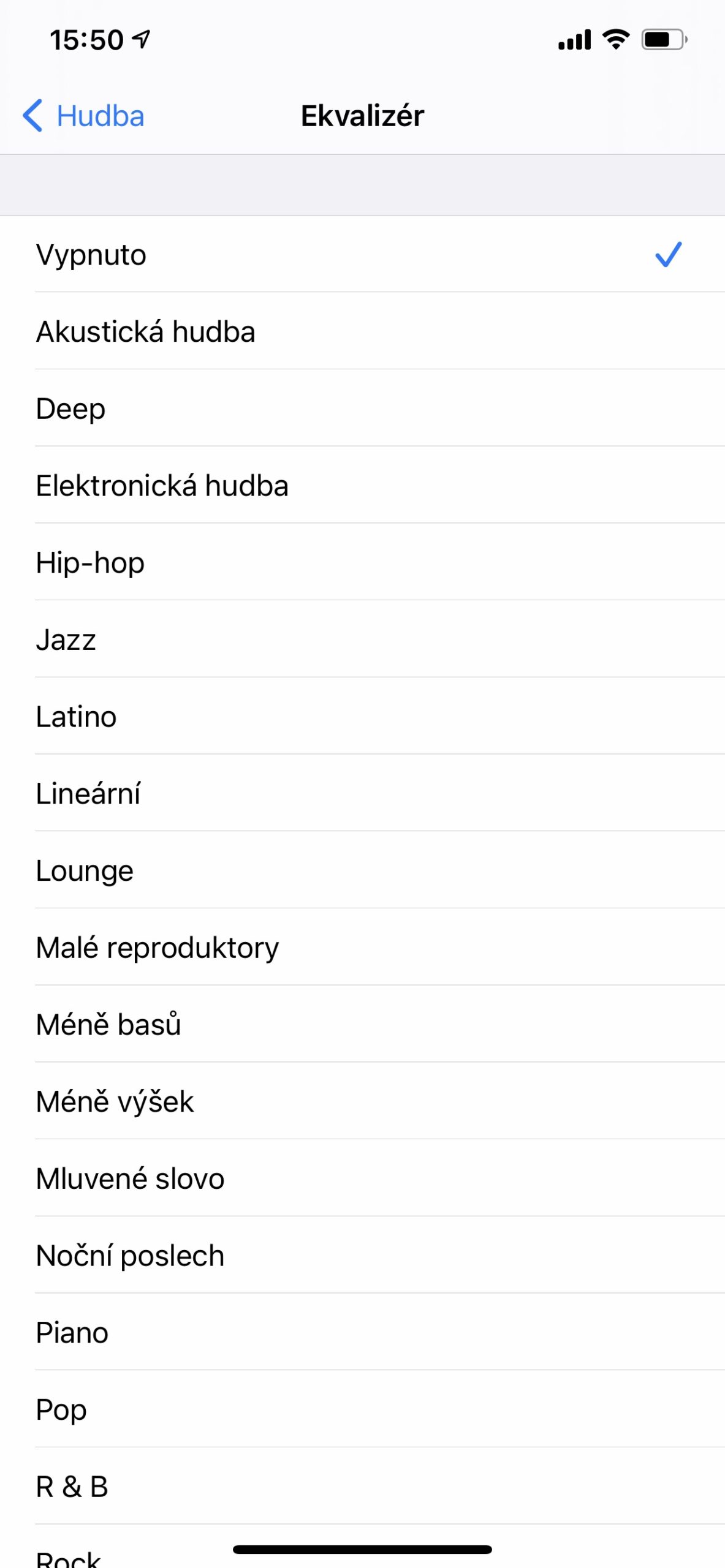Select the Deep preset

click(69, 408)
